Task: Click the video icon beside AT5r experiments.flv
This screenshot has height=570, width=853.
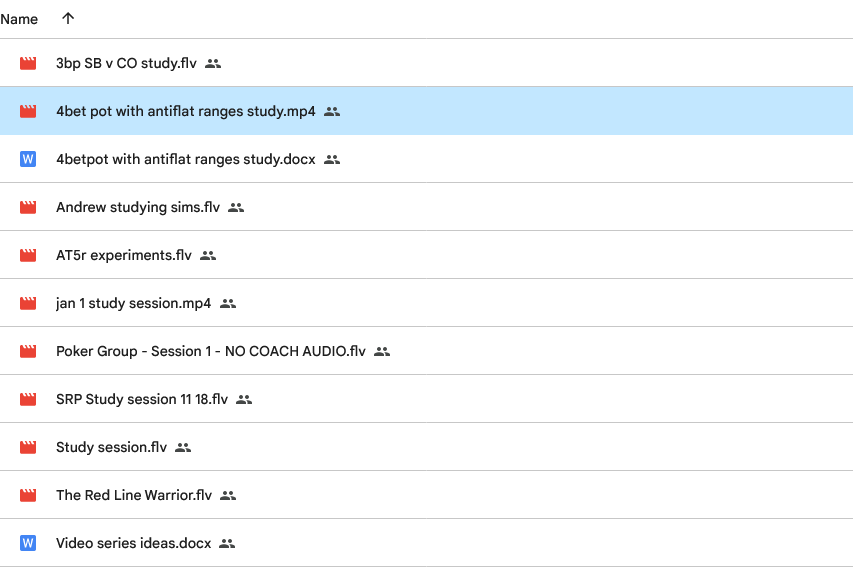Action: click(x=28, y=256)
